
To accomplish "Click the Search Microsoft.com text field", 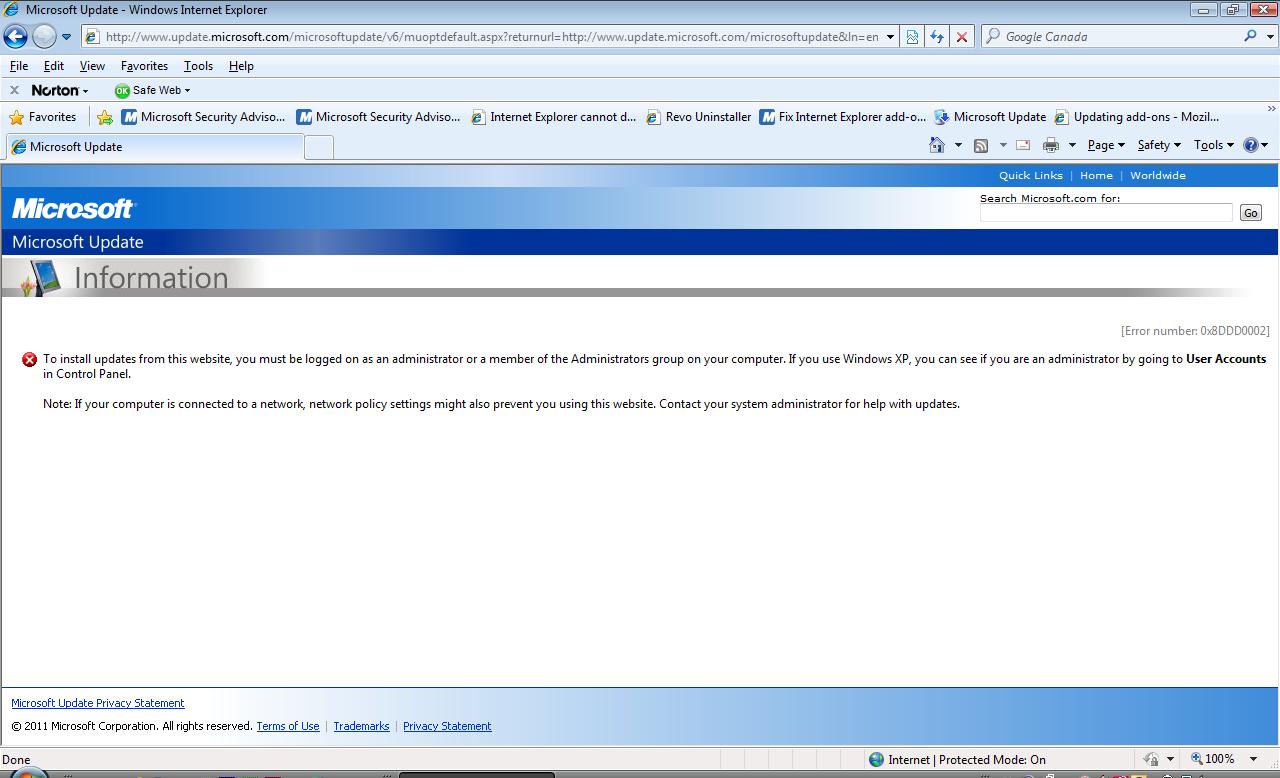I will pyautogui.click(x=1106, y=213).
